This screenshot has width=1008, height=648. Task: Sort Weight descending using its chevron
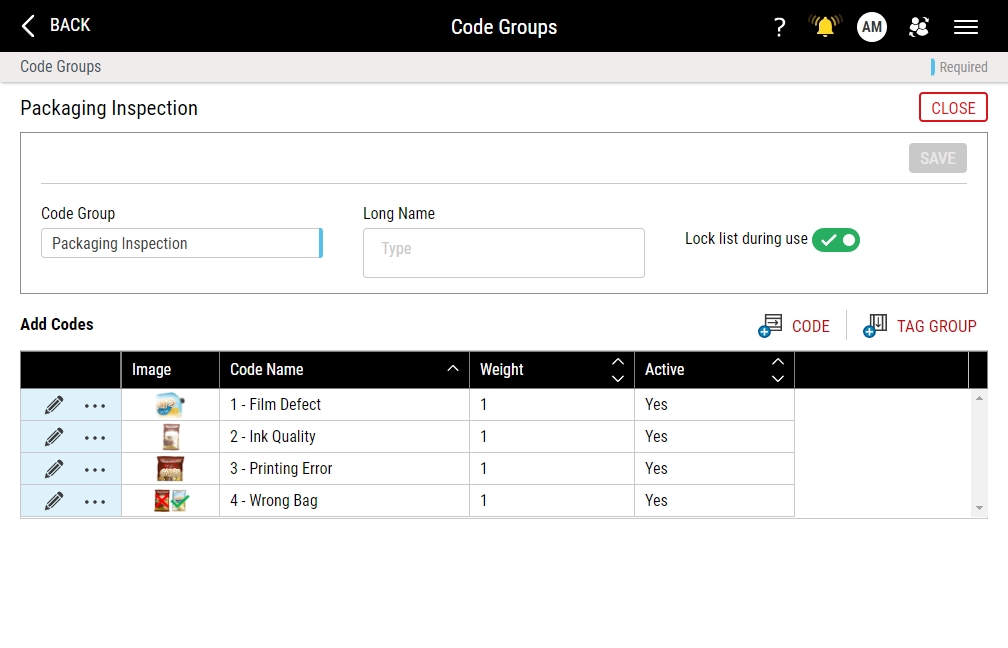point(618,377)
